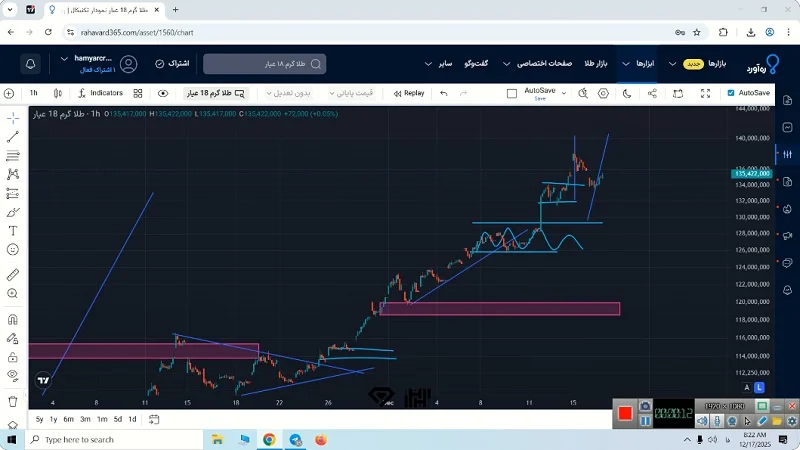Pick the ruler measure tool

pos(13,274)
